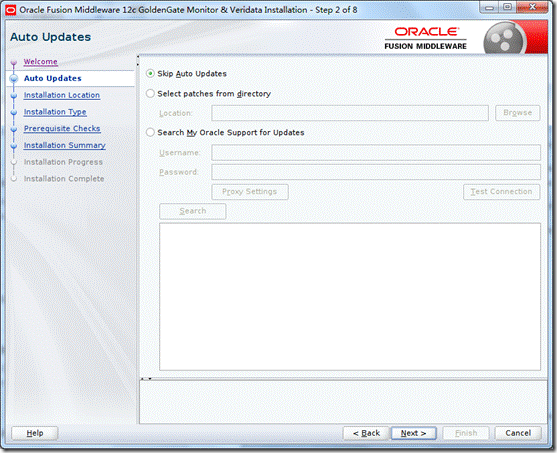Click the patch Location text field
The height and width of the screenshot is (453, 557).
[350, 113]
